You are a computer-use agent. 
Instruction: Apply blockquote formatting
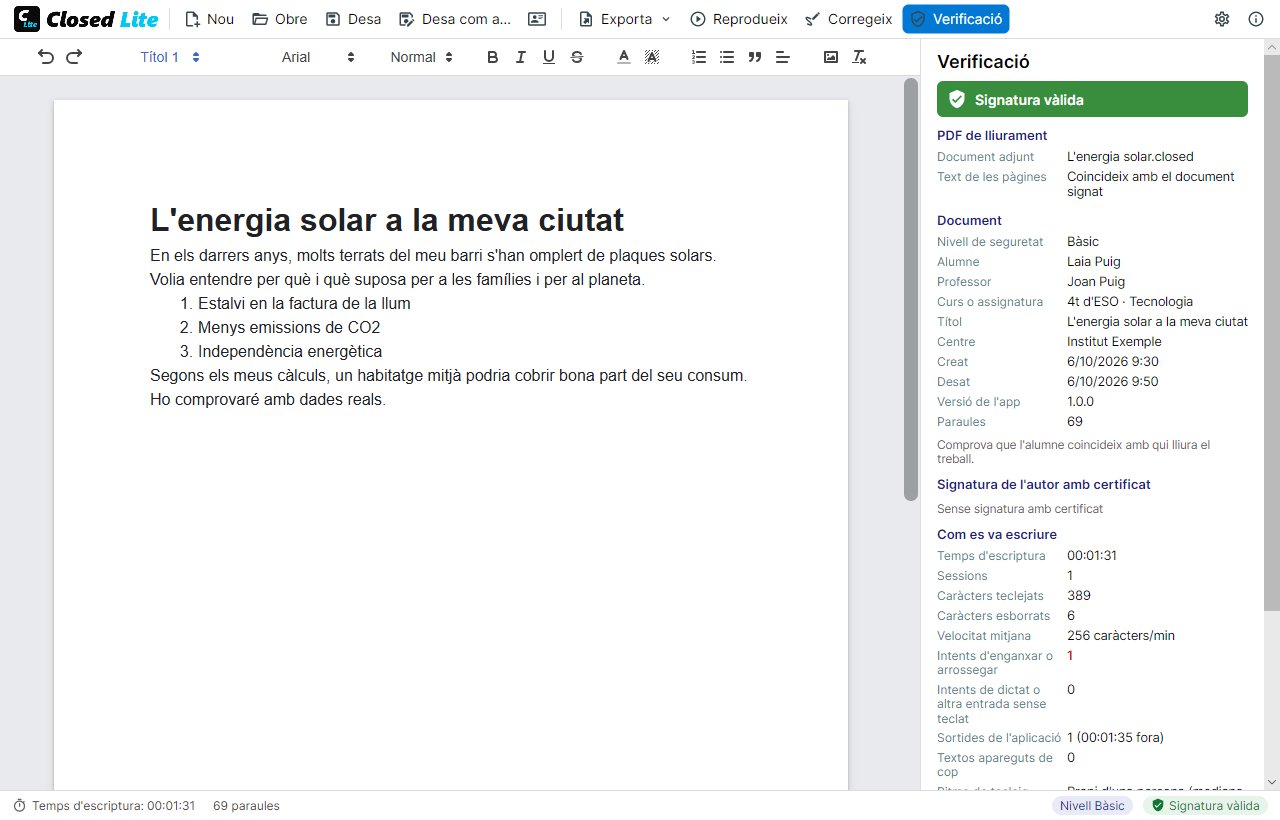click(755, 57)
